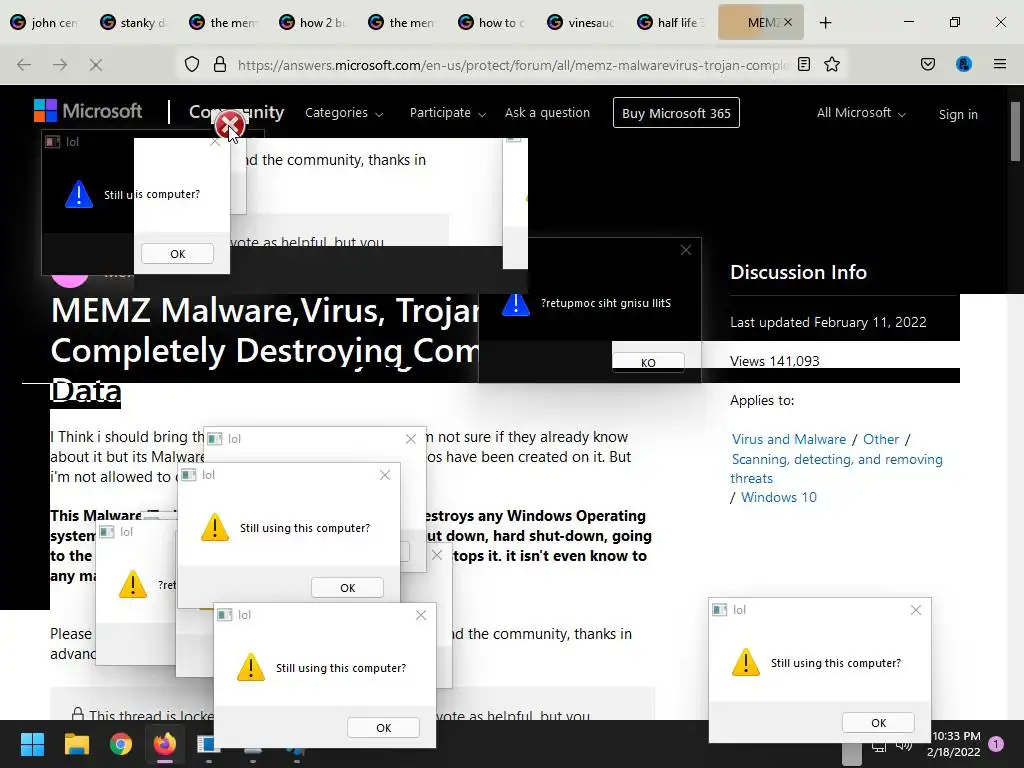Open notification badge in taskbar
The image size is (1024, 768).
click(996, 744)
